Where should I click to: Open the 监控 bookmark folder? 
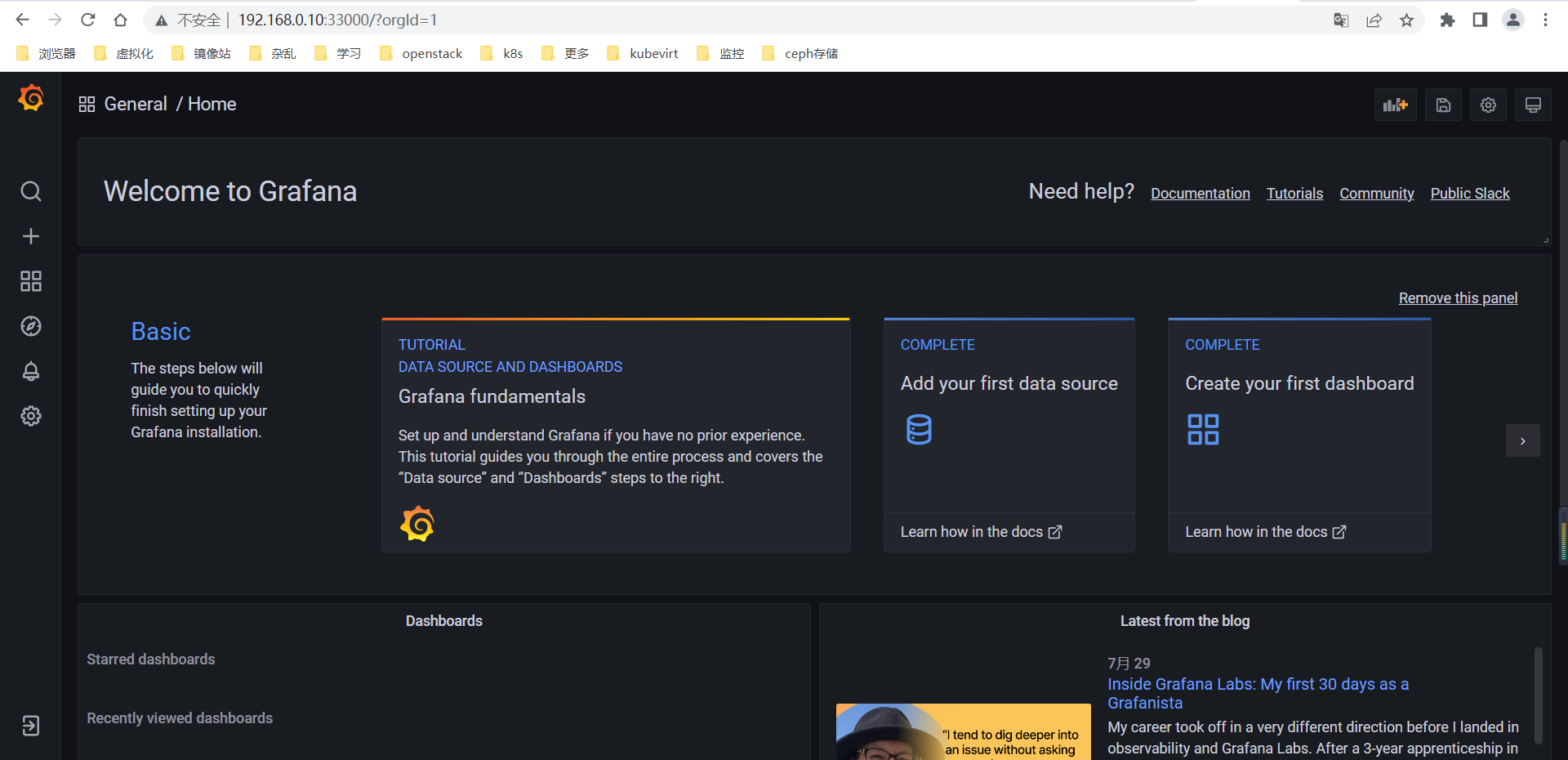(x=720, y=54)
